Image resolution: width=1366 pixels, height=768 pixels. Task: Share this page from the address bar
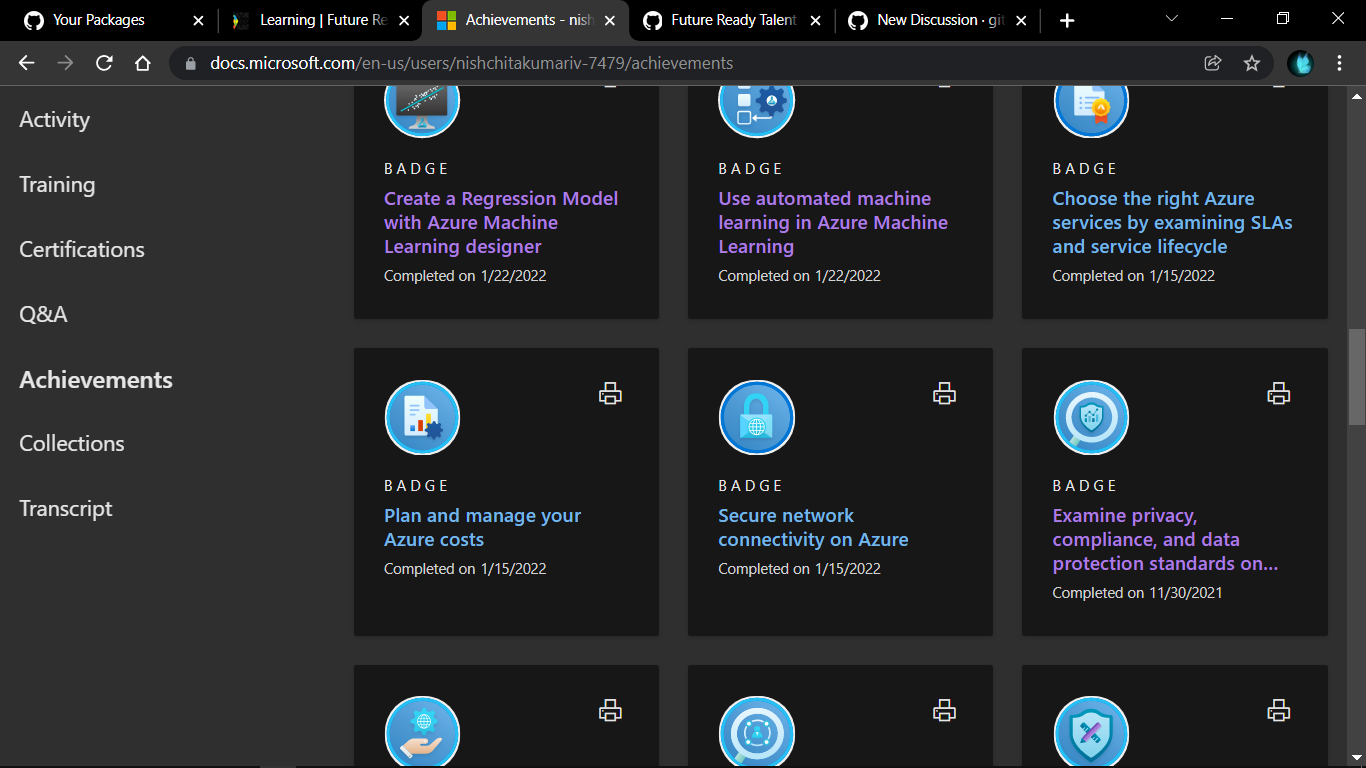tap(1213, 63)
